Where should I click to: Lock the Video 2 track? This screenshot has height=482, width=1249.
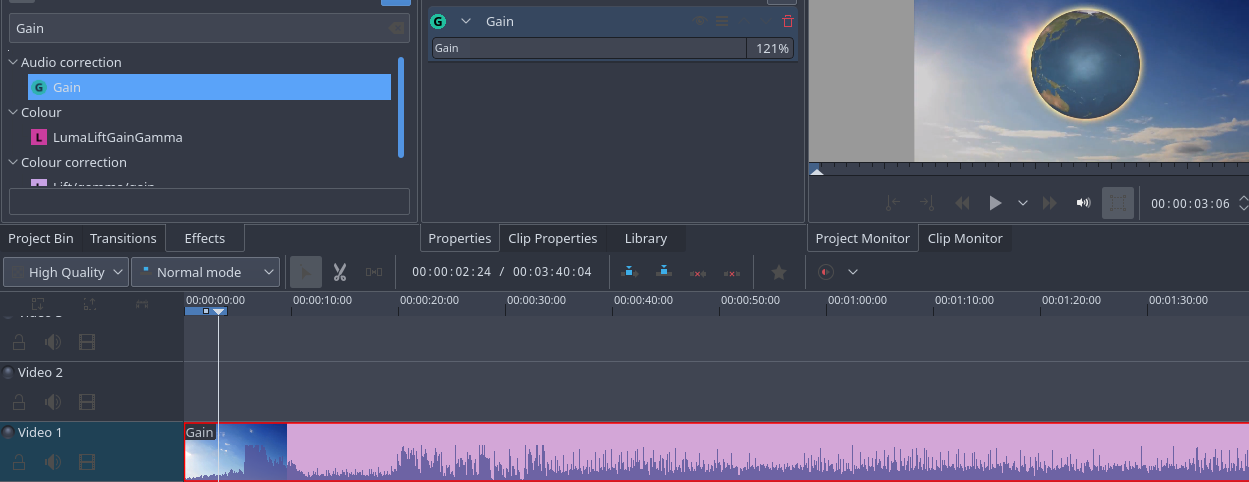(x=18, y=402)
